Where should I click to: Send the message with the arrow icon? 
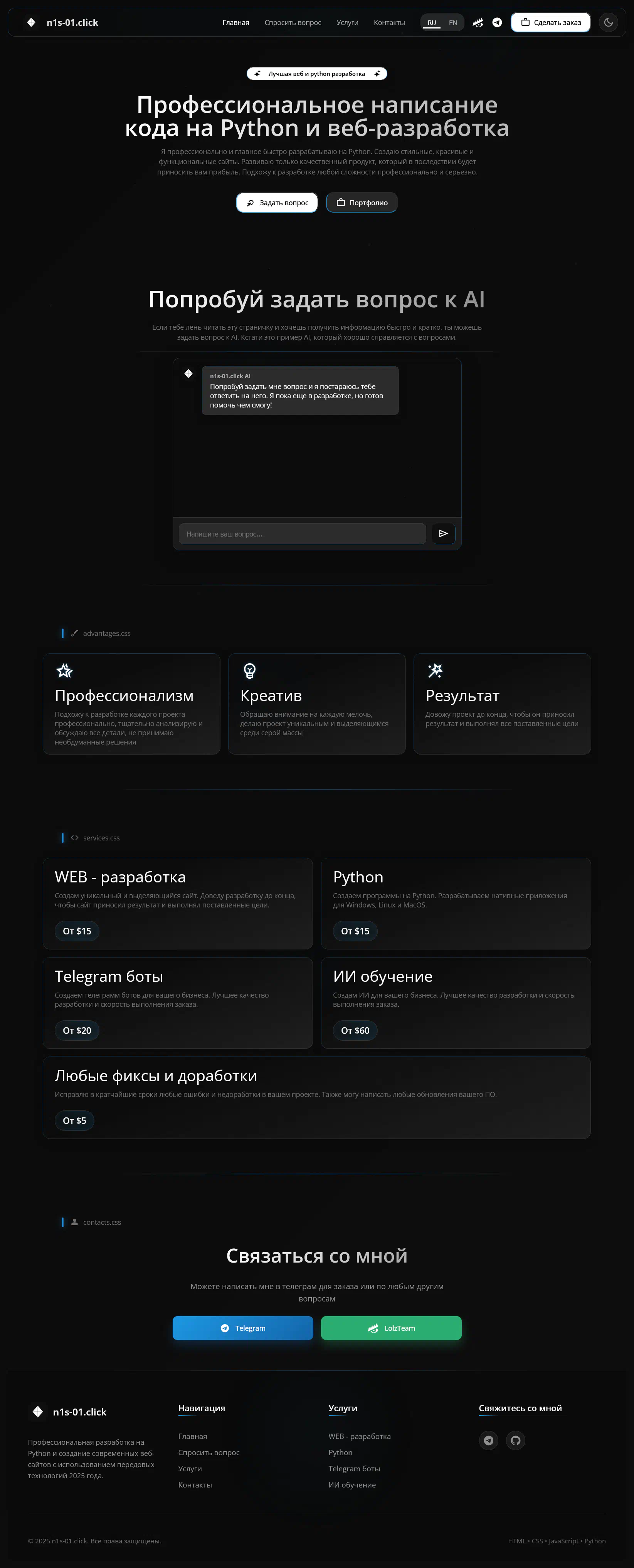[x=443, y=533]
